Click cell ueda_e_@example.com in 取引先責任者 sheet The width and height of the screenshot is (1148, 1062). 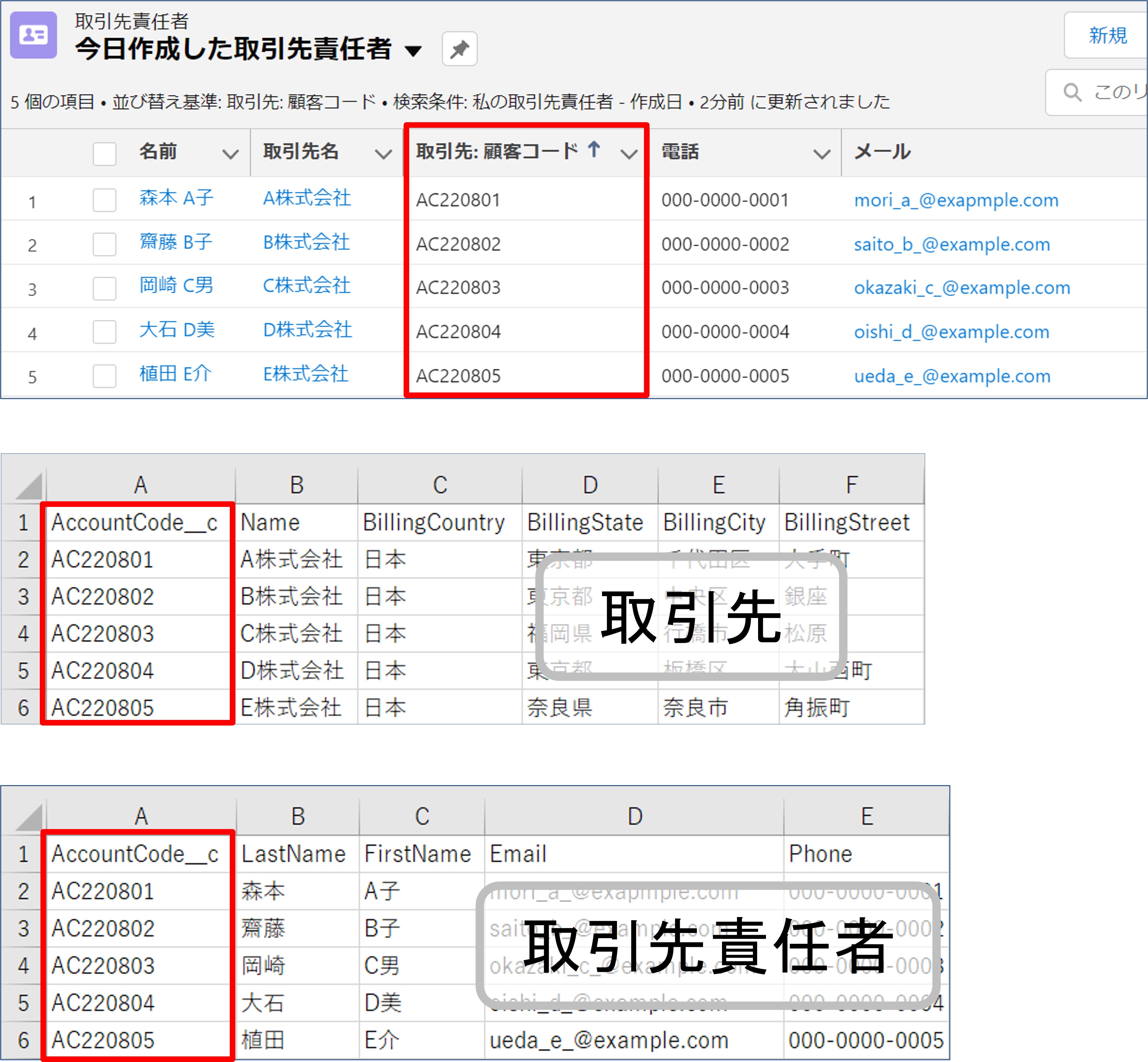pyautogui.click(x=634, y=1040)
